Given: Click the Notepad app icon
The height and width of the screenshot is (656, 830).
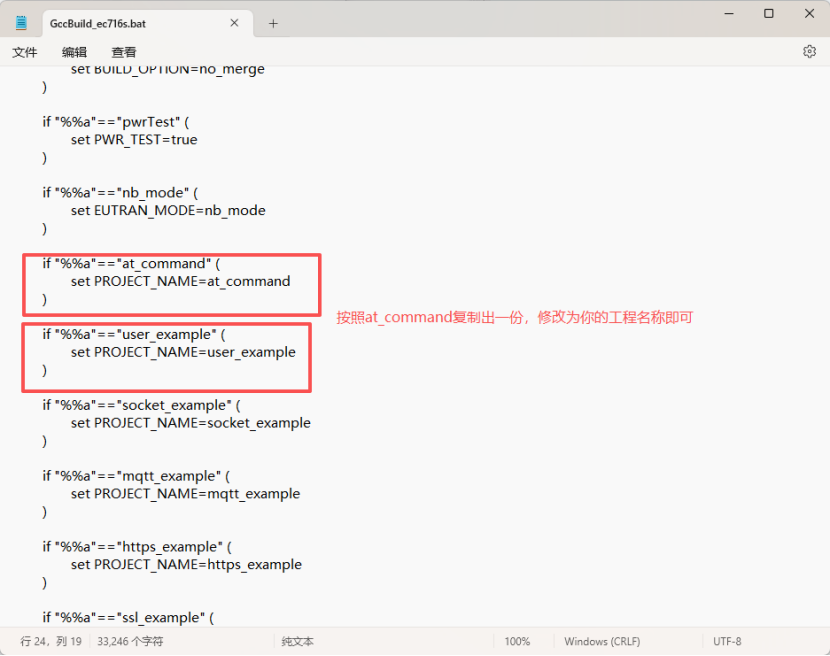Looking at the screenshot, I should click(21, 23).
